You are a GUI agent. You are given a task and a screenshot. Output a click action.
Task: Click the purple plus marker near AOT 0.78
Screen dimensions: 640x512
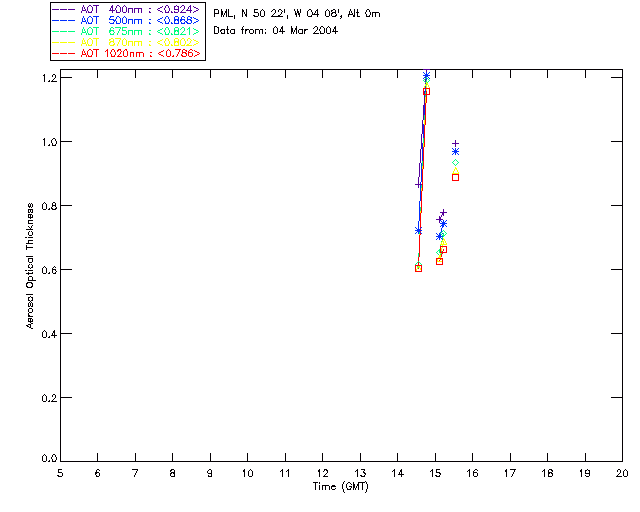click(444, 213)
